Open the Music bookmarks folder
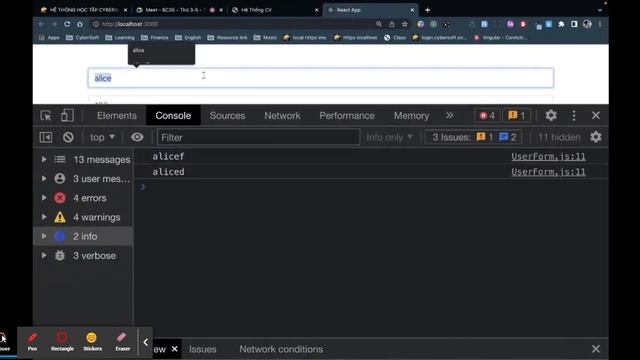This screenshot has height=360, width=640. coord(265,38)
